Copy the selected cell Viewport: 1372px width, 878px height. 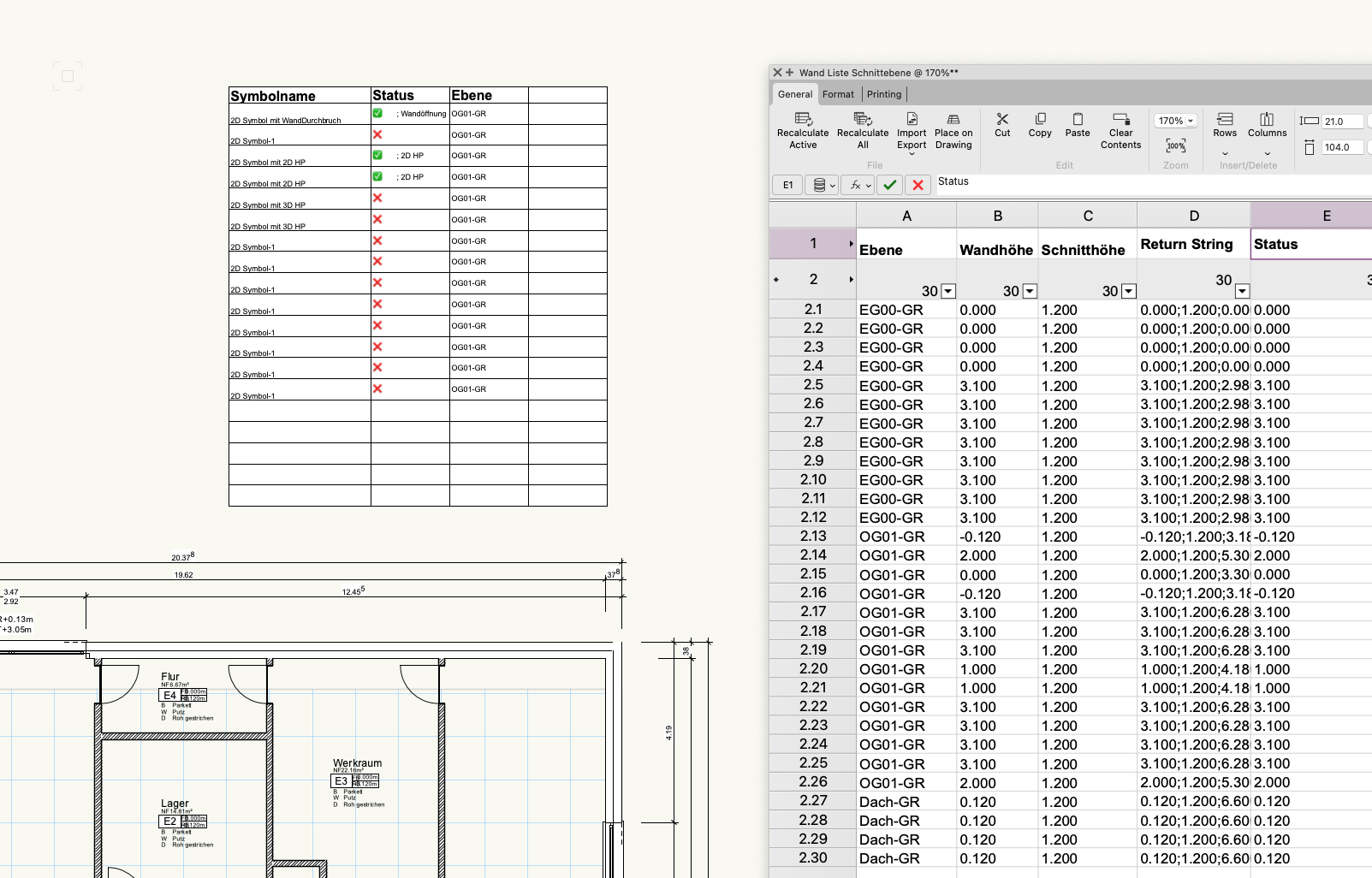(x=1040, y=120)
